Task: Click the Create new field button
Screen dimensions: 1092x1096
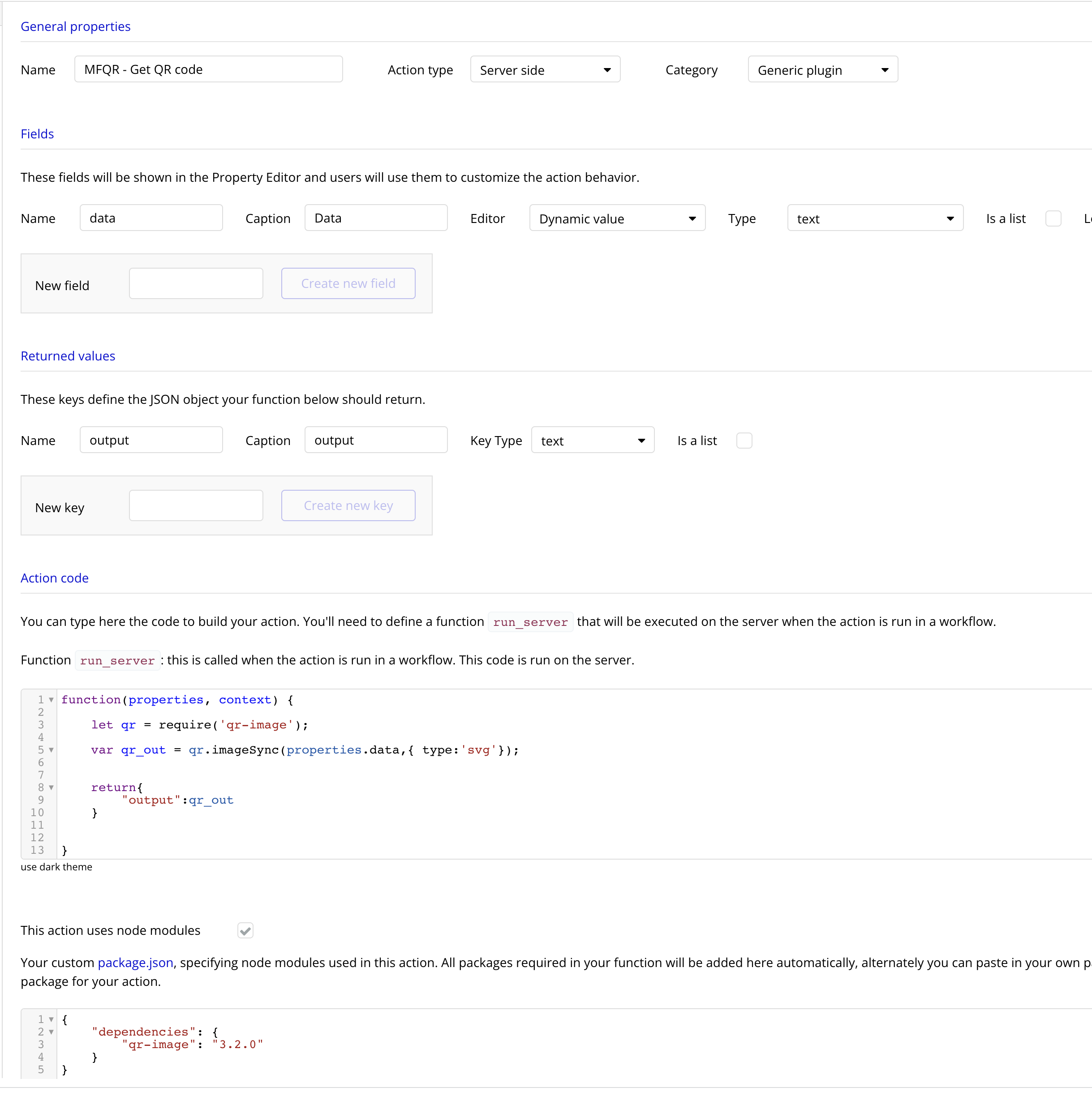Action: tap(348, 284)
